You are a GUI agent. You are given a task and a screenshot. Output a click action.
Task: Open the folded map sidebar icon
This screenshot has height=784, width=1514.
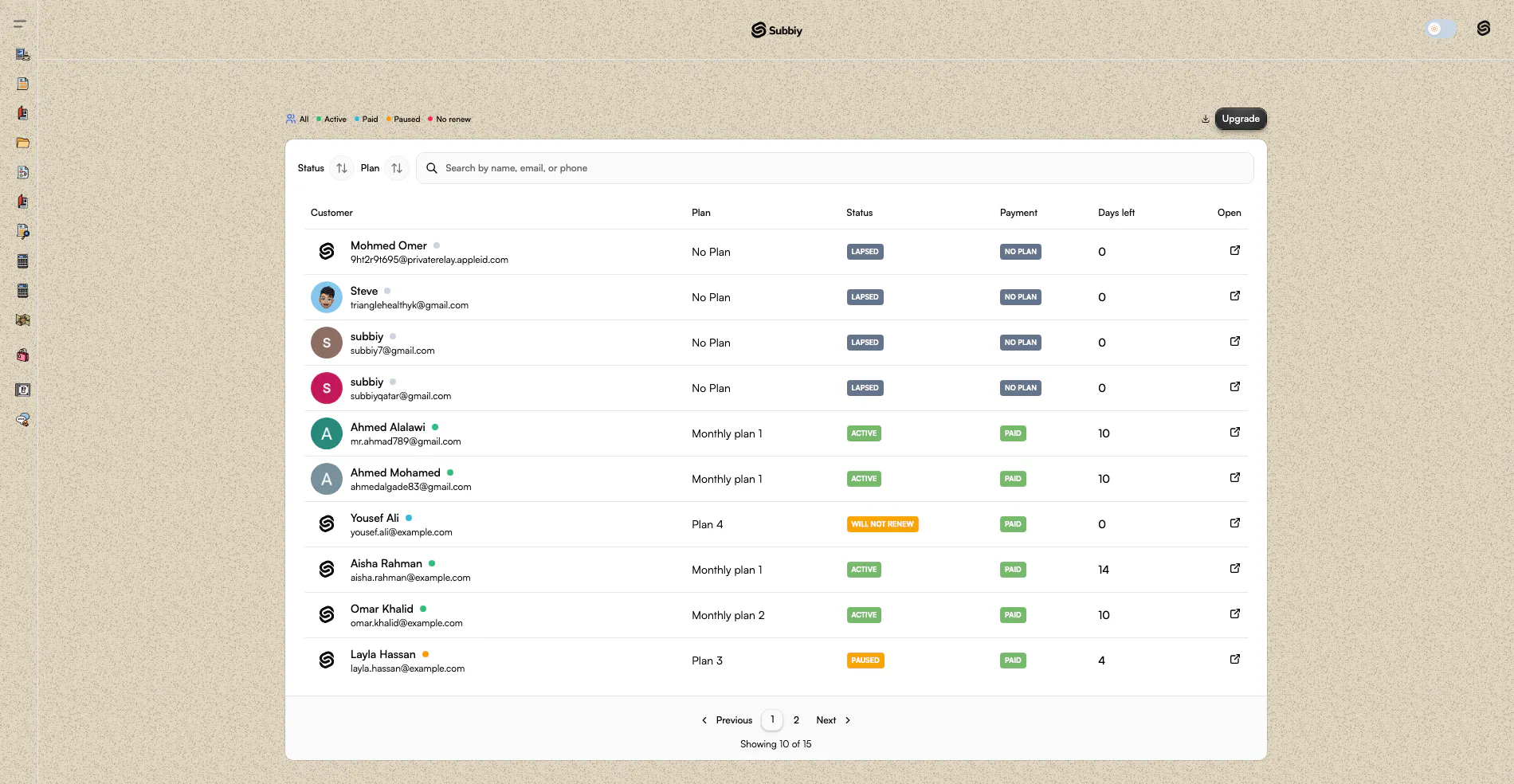tap(23, 320)
